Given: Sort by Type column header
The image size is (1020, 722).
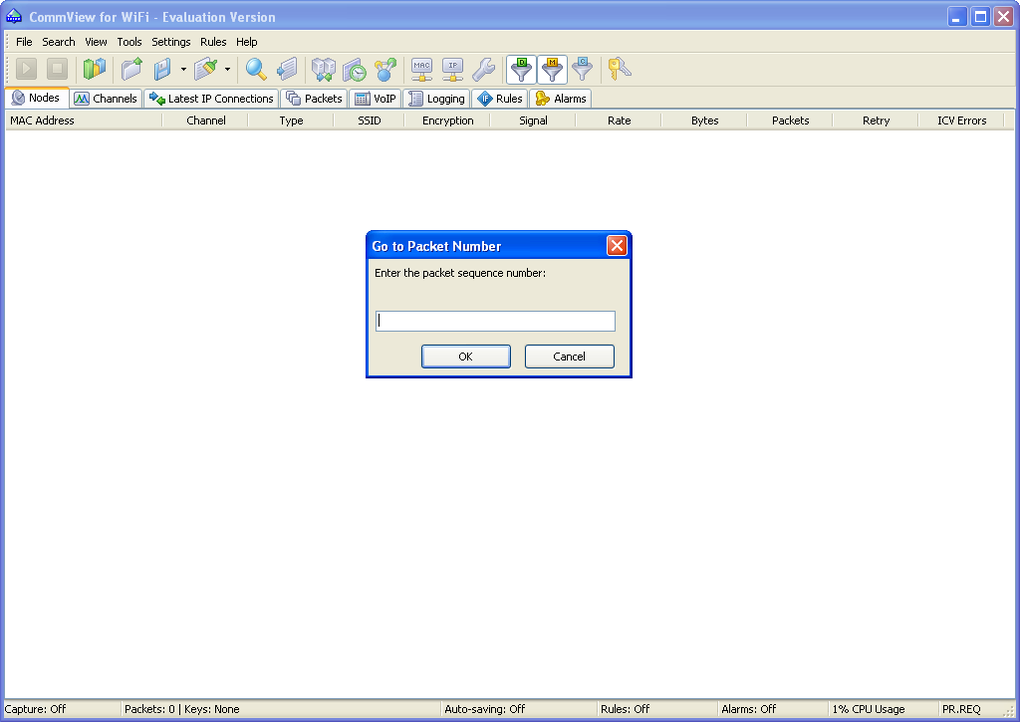Looking at the screenshot, I should (x=291, y=120).
